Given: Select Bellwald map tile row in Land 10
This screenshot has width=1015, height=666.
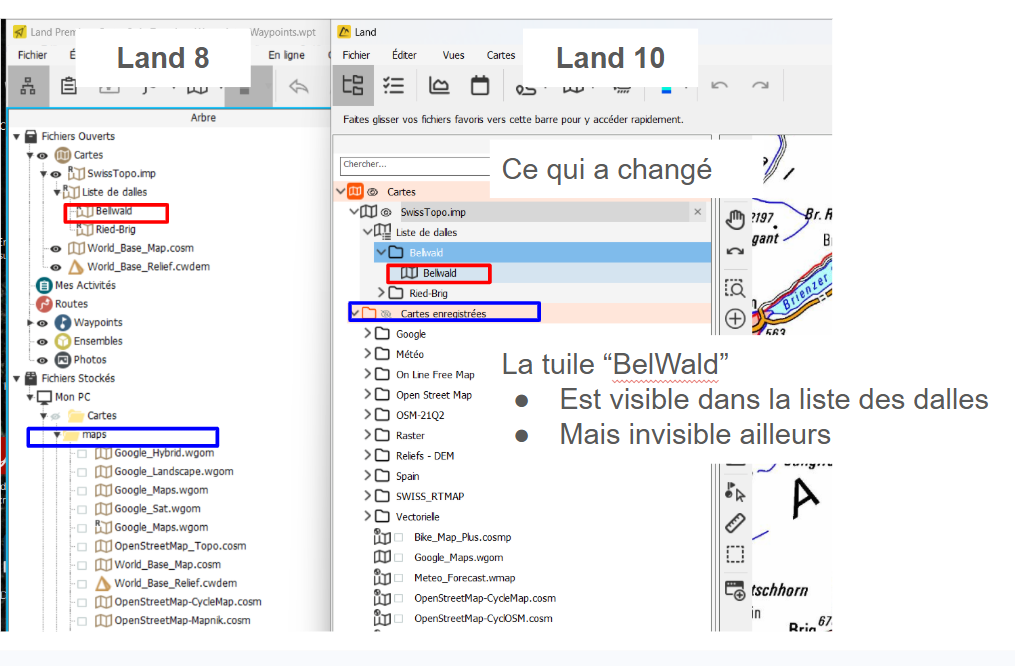Looking at the screenshot, I should point(439,273).
